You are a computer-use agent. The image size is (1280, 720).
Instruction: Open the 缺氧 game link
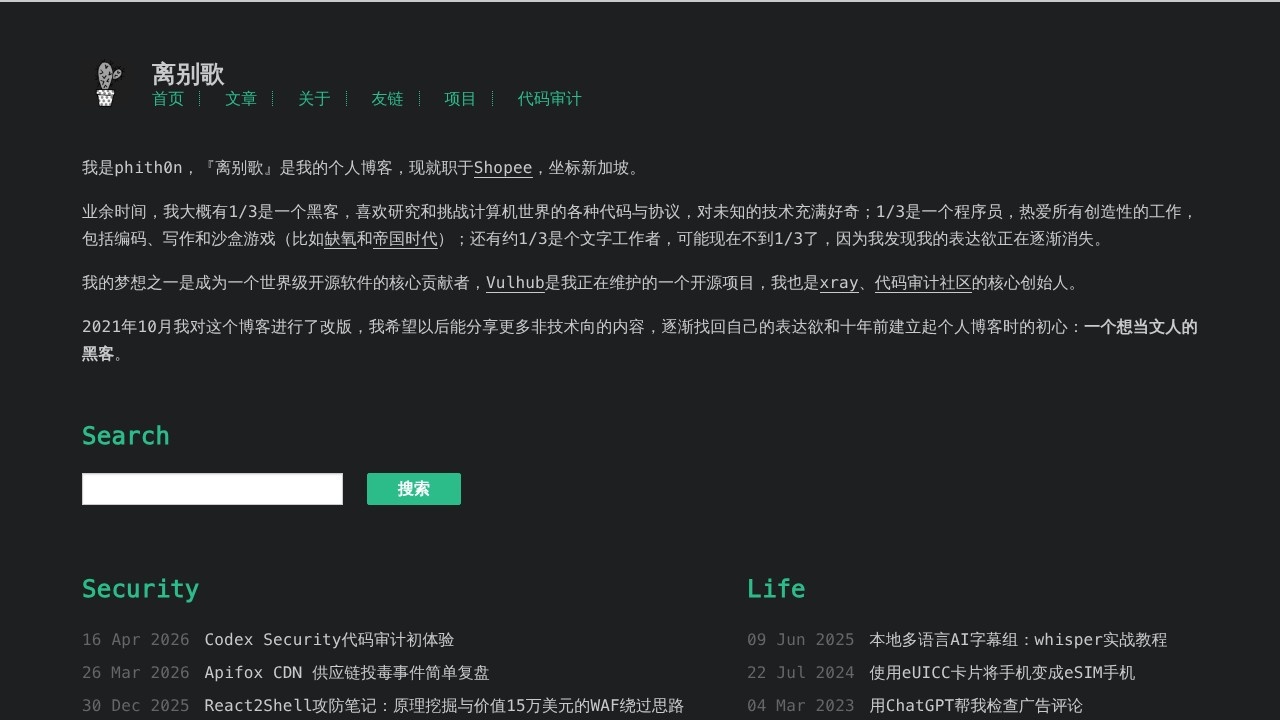point(340,239)
